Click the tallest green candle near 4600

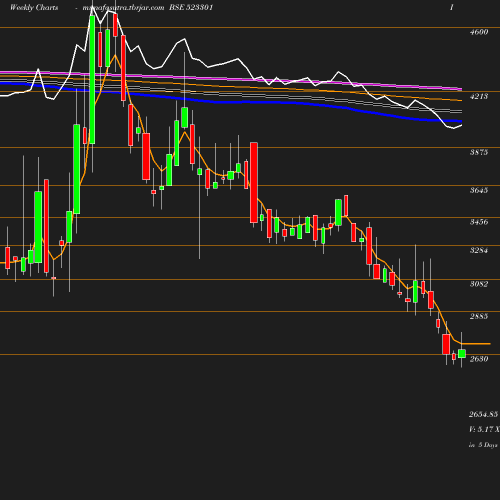point(92,80)
